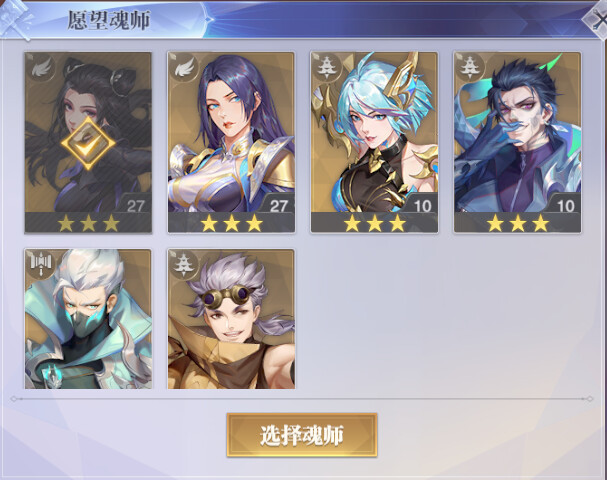Viewport: 607px width, 480px height.
Task: Click the tower class icon on the cyan-haired girl card
Action: [x=327, y=68]
